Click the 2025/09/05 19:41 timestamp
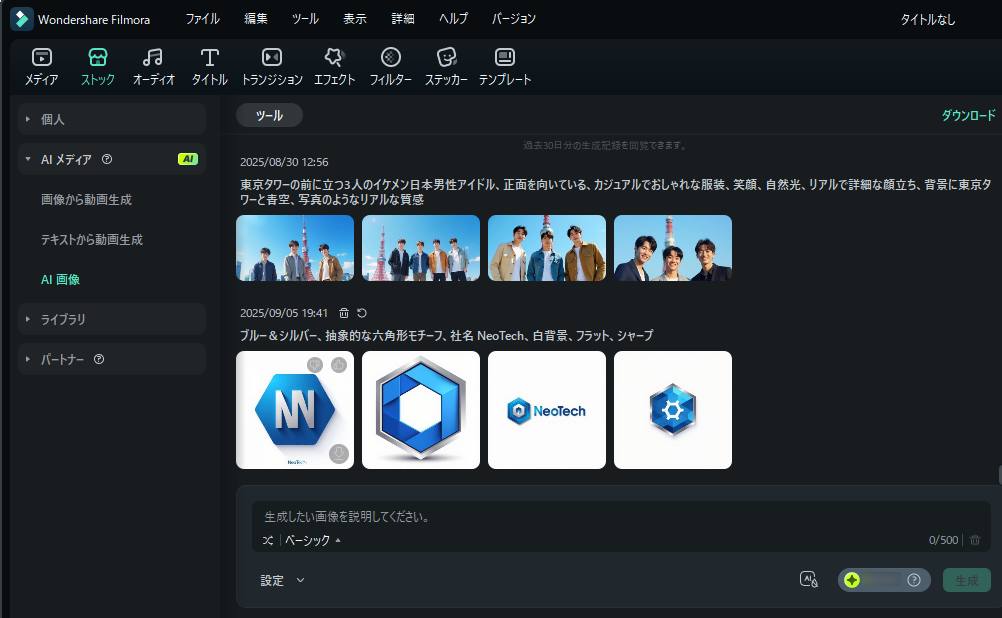Screen dimensions: 1002x618 [284, 313]
